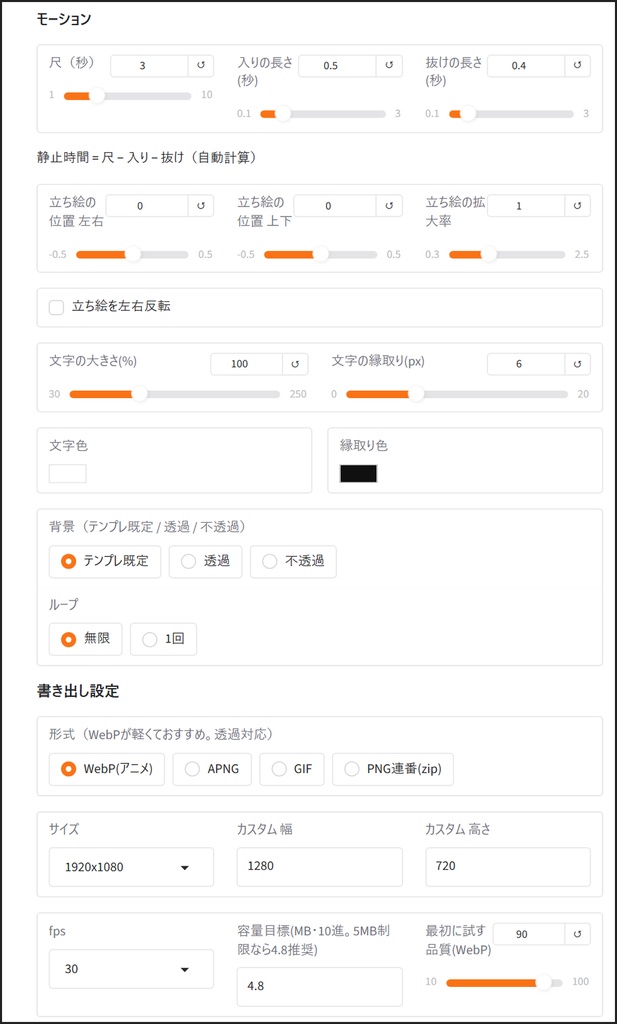Reset the 入りの長さ(秒) value
The width and height of the screenshot is (617, 1024).
click(389, 66)
